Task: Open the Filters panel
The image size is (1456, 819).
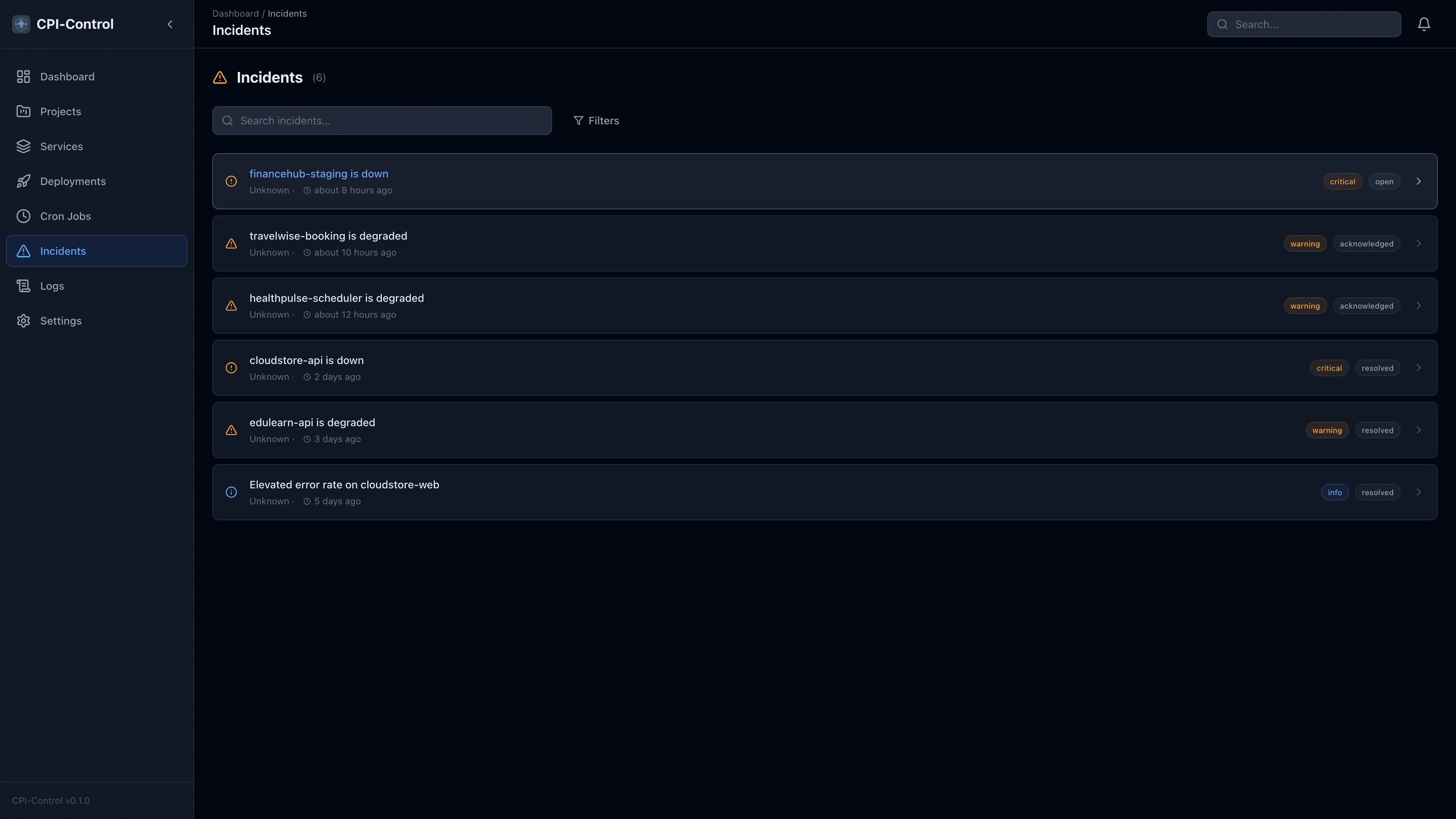Action: click(x=596, y=121)
